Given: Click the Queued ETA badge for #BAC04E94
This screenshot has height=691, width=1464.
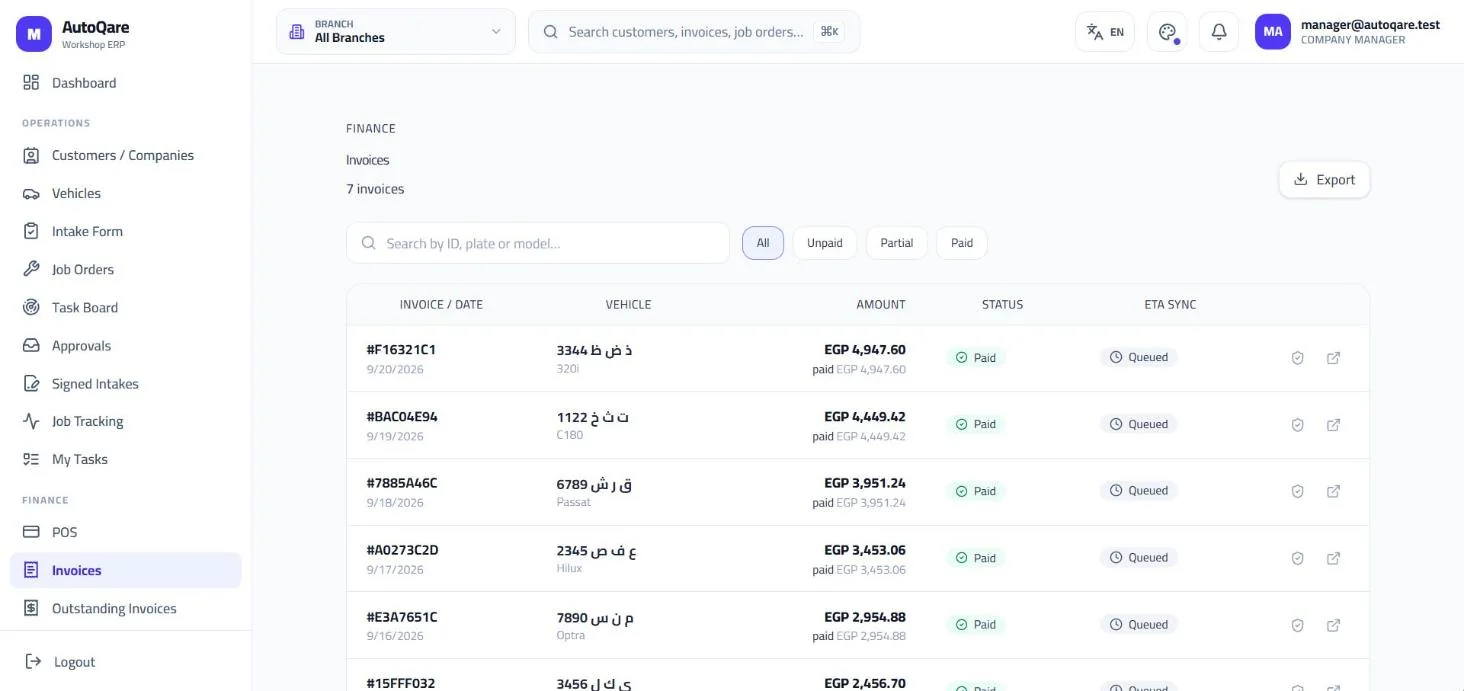Looking at the screenshot, I should tap(1139, 424).
